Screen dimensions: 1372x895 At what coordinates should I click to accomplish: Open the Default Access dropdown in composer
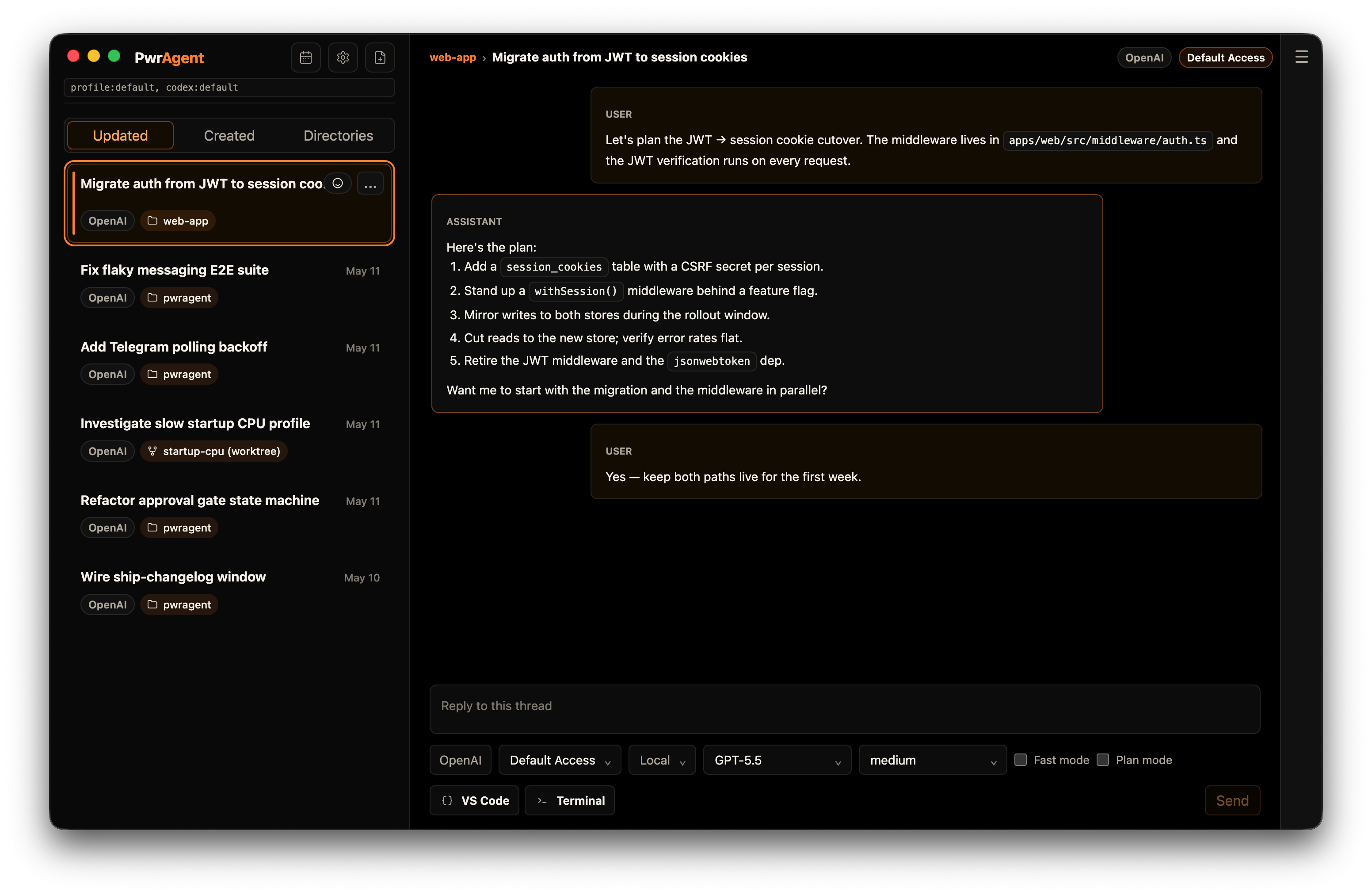pos(559,760)
